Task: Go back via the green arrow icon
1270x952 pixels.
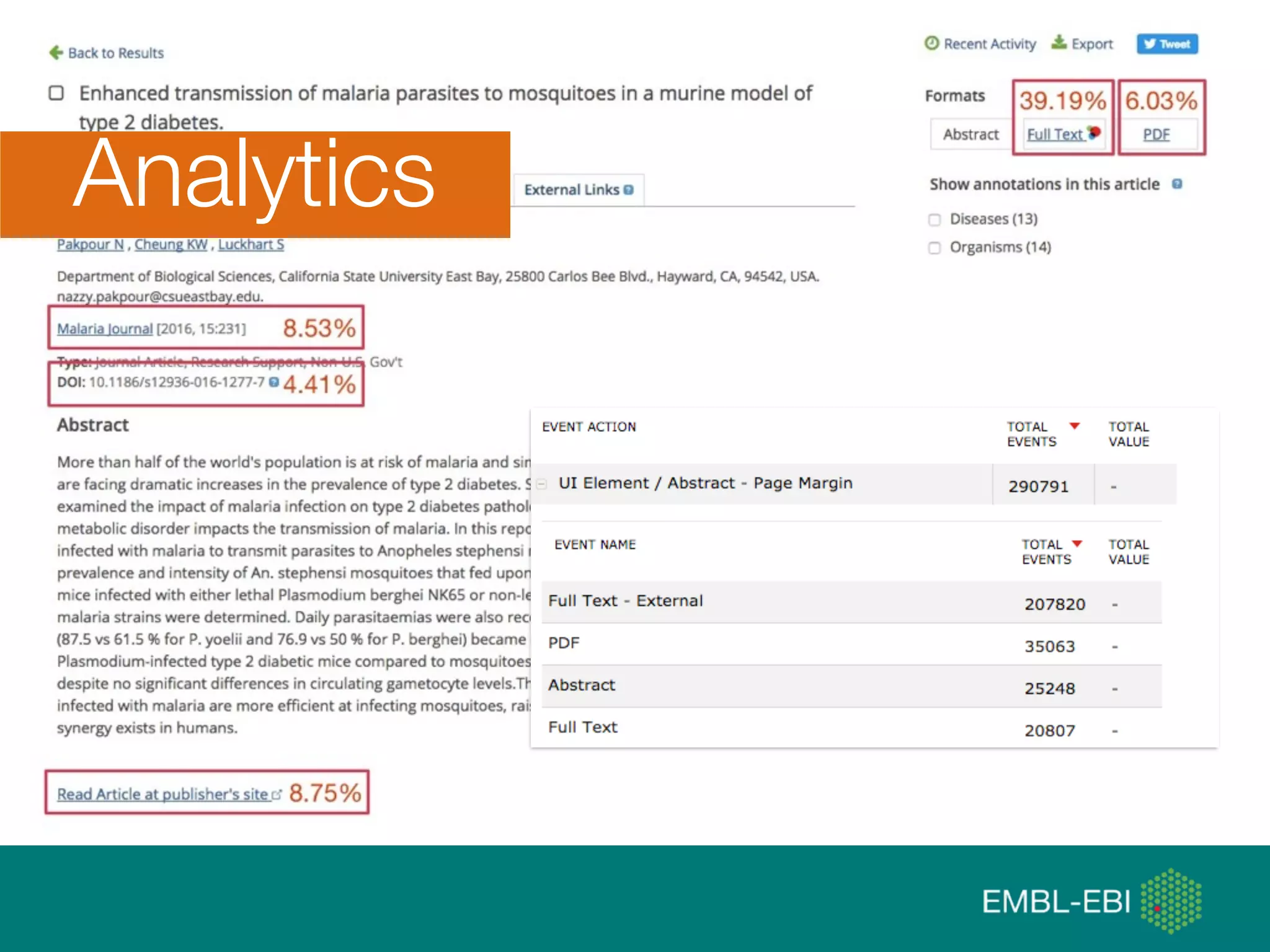Action: coord(56,53)
